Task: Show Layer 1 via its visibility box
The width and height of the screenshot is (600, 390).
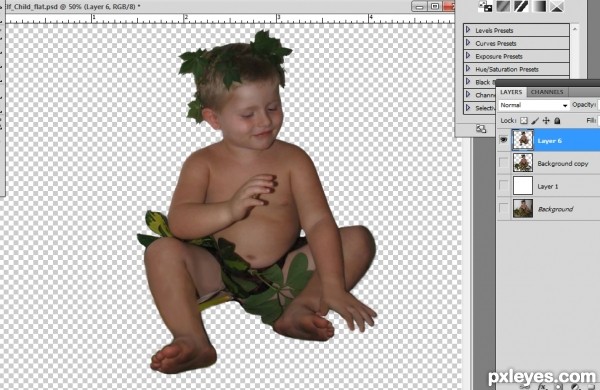Action: [504, 186]
